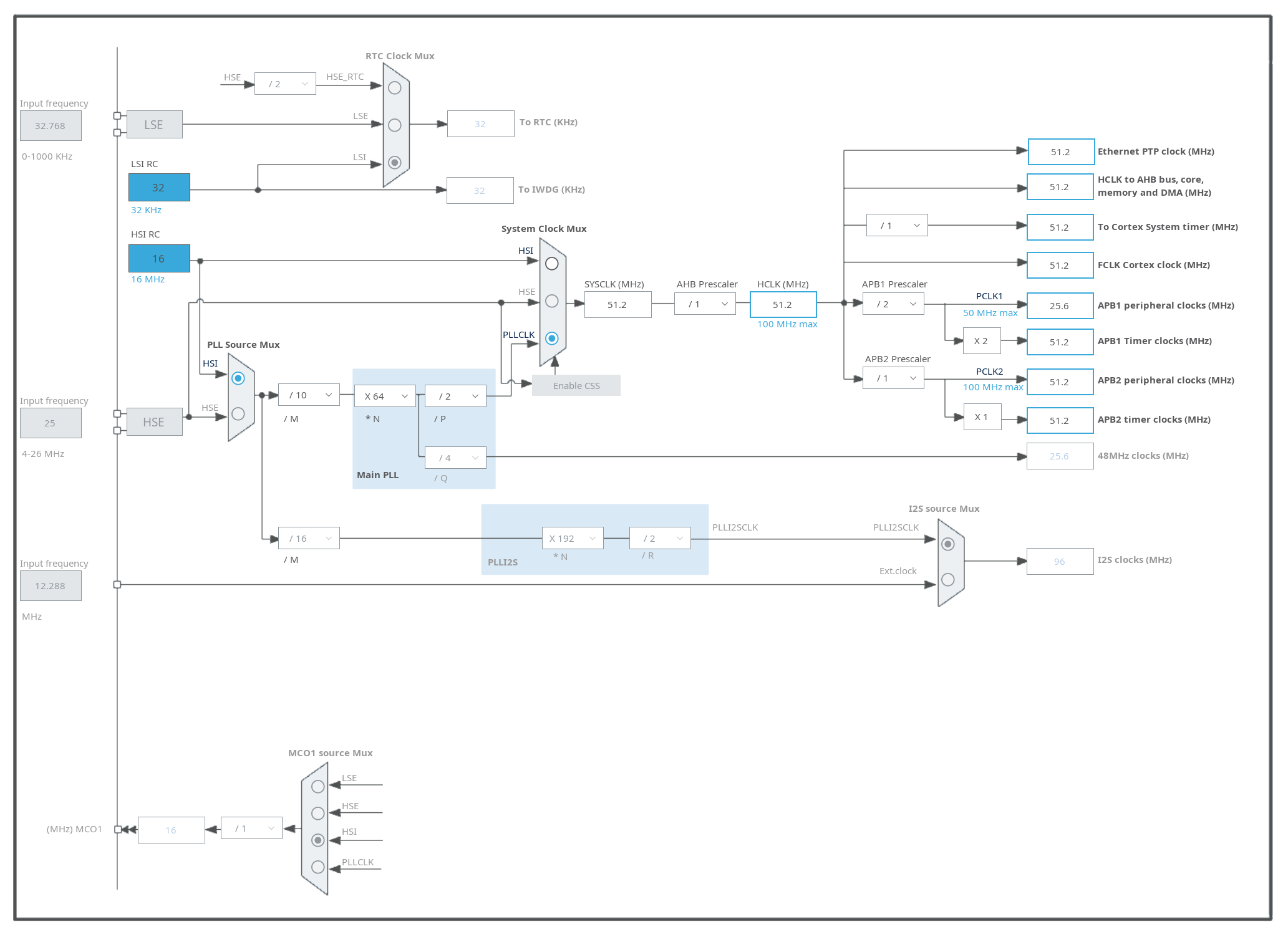Select PLLCLK in the MCO1 source Mux
The height and width of the screenshot is (937, 1288).
[317, 867]
